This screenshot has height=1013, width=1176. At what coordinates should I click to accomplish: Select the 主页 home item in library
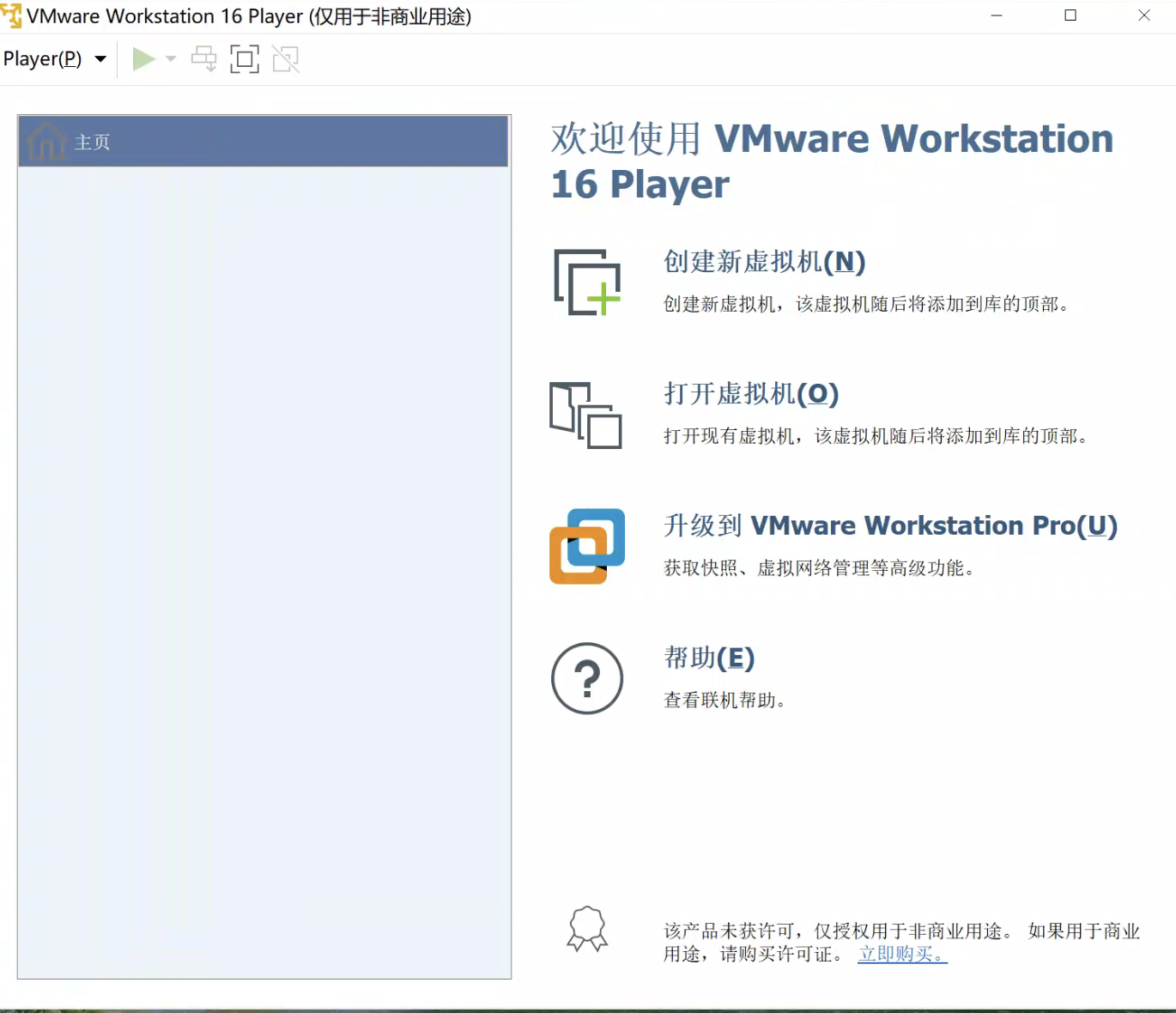pos(264,142)
